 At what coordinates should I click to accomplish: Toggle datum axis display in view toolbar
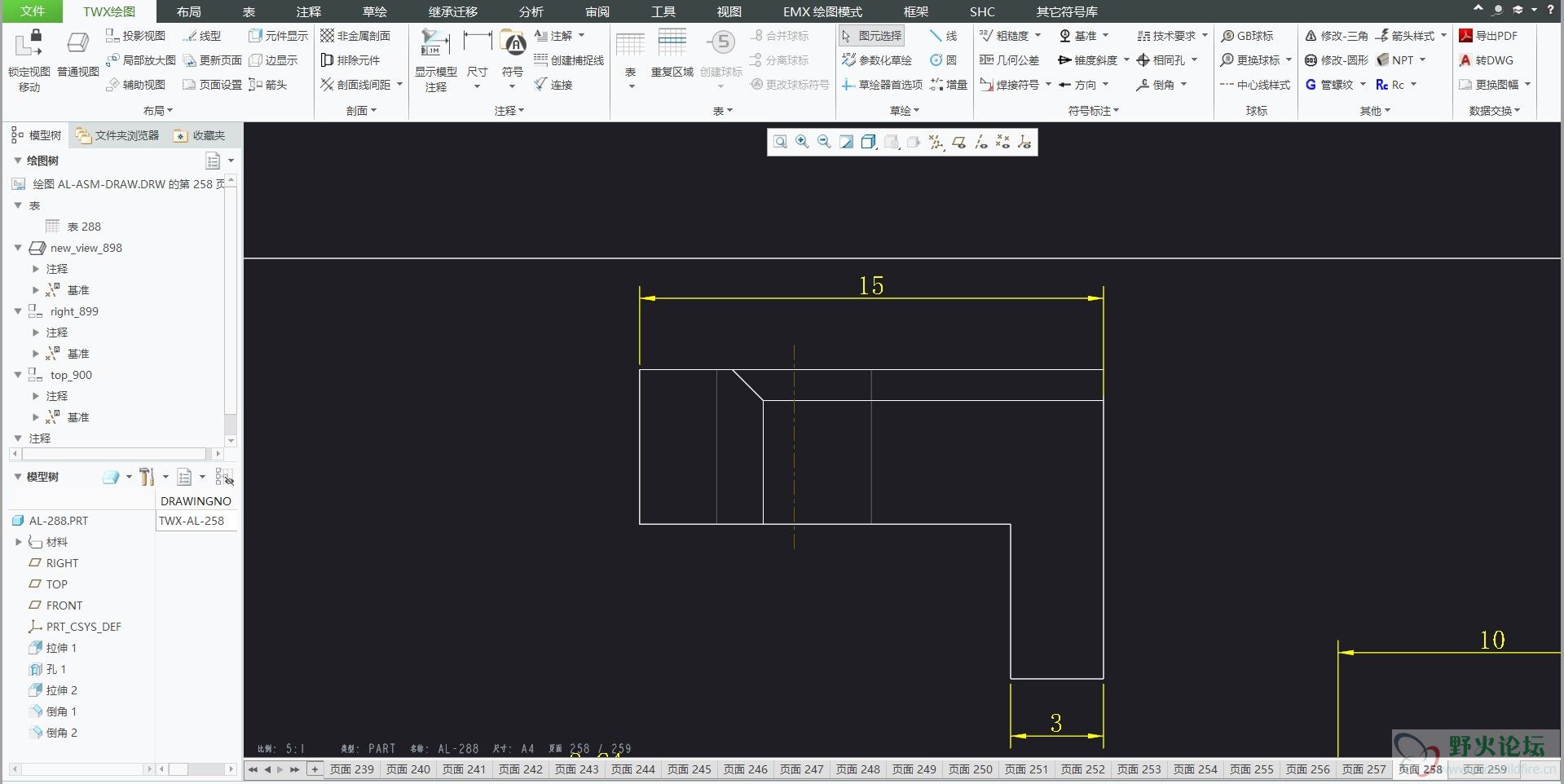click(x=980, y=142)
